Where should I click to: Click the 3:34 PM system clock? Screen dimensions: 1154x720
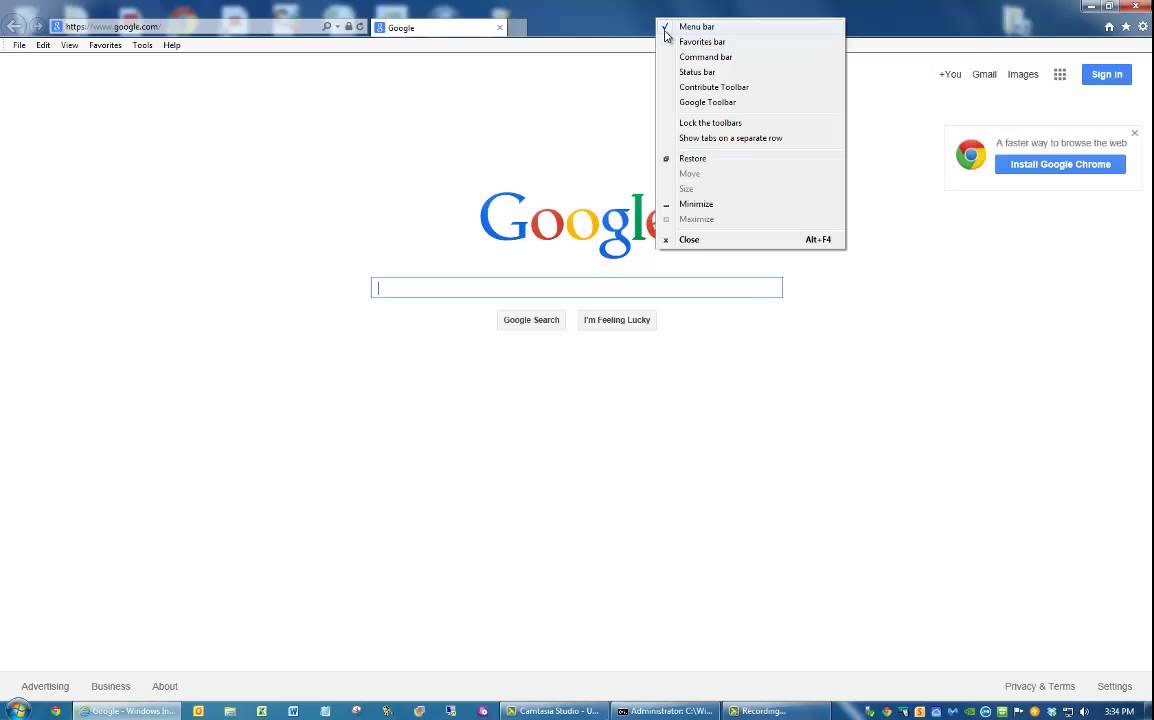1119,712
